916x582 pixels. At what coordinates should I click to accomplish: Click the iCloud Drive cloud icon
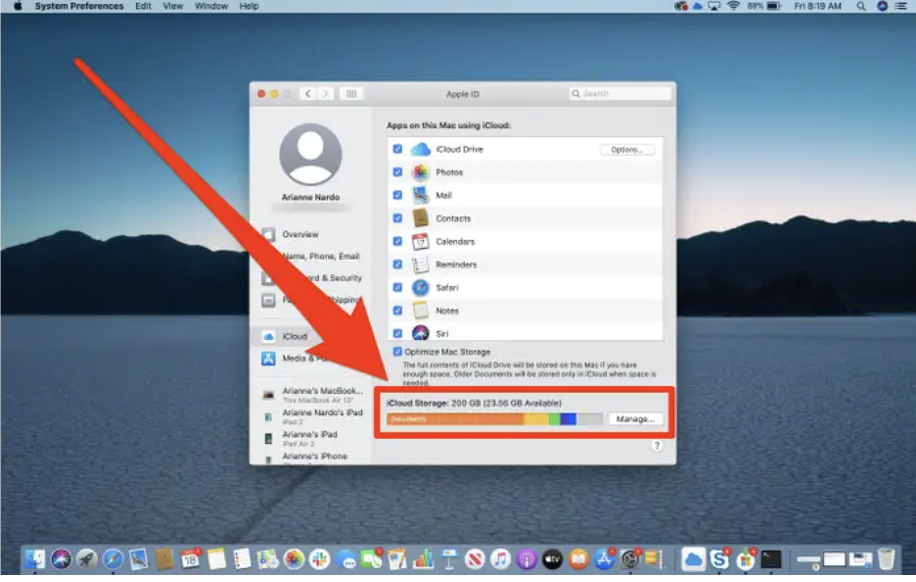421,150
